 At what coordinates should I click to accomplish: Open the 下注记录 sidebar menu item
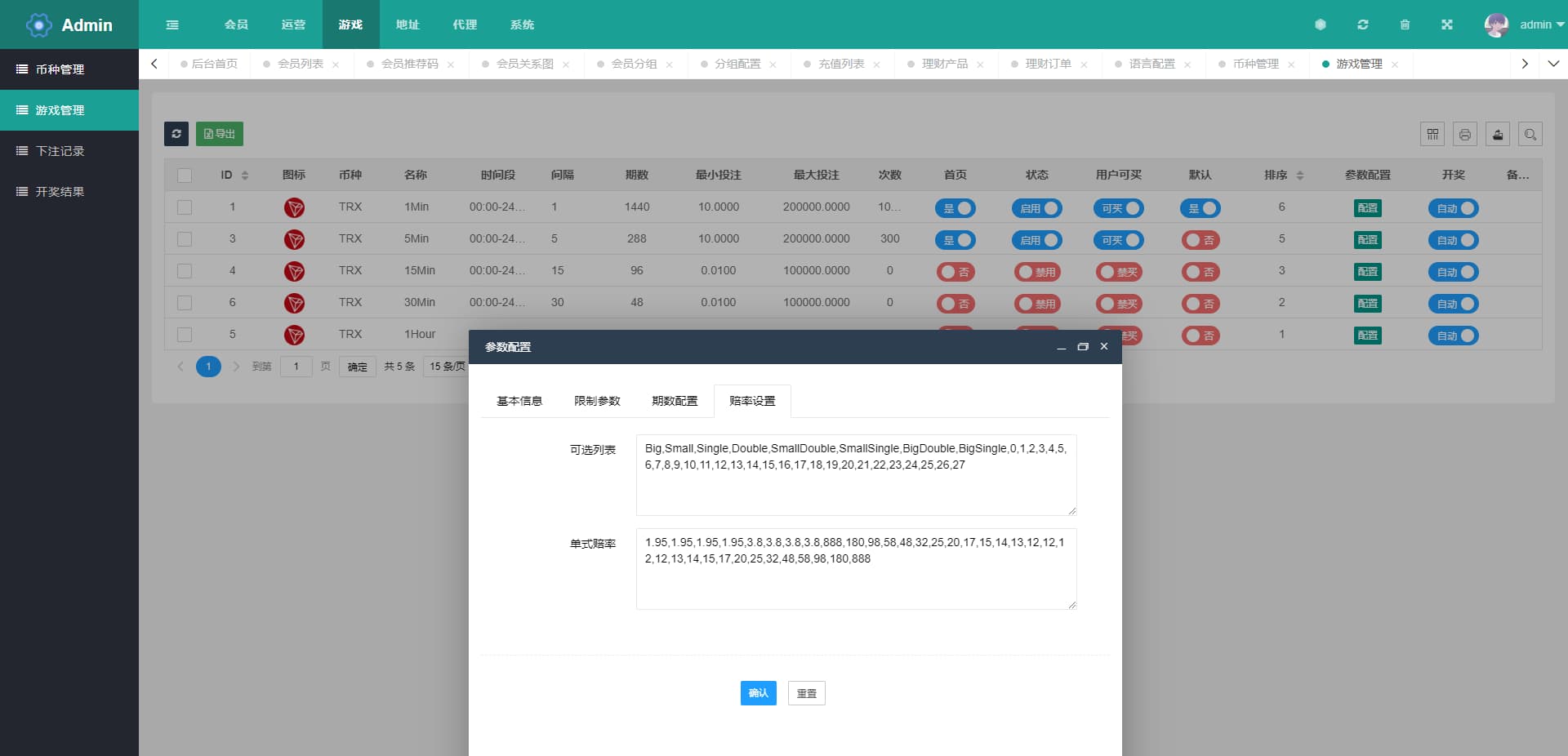tap(60, 151)
